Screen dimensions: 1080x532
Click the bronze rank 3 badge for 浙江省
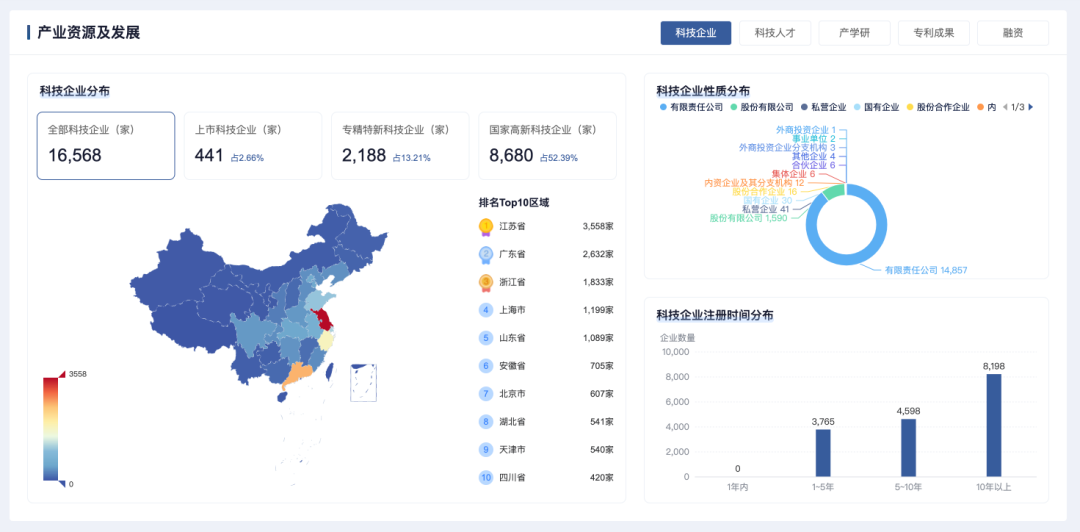click(x=486, y=282)
